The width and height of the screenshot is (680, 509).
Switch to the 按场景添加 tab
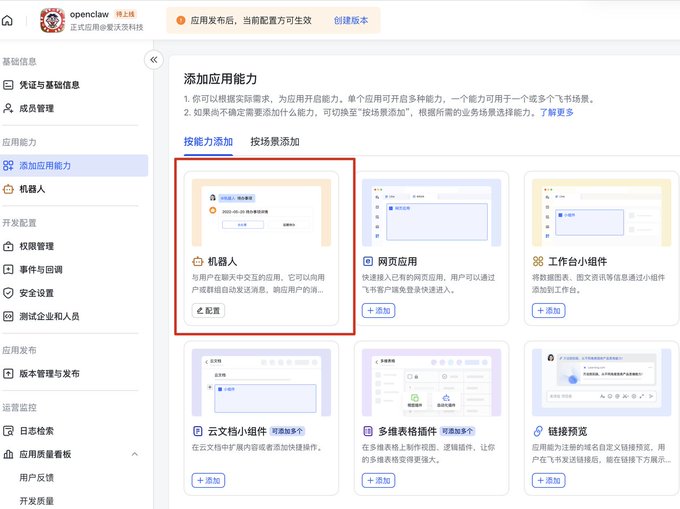click(x=275, y=142)
